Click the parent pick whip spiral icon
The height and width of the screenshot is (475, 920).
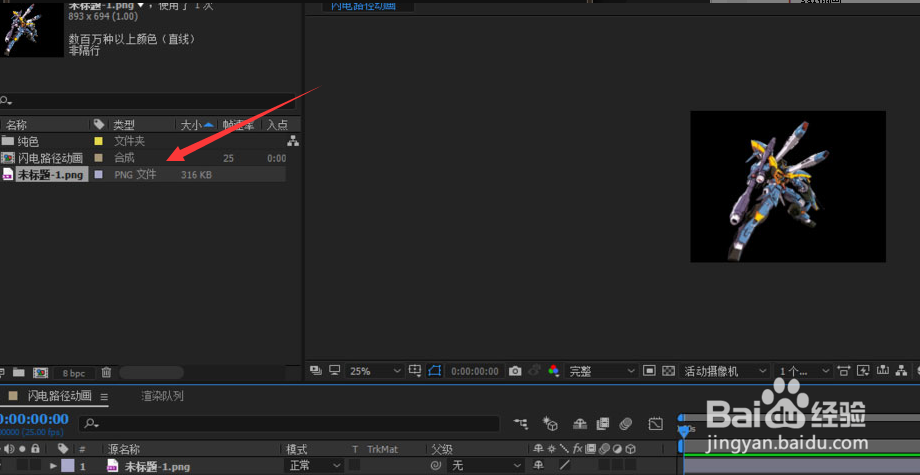pyautogui.click(x=435, y=466)
